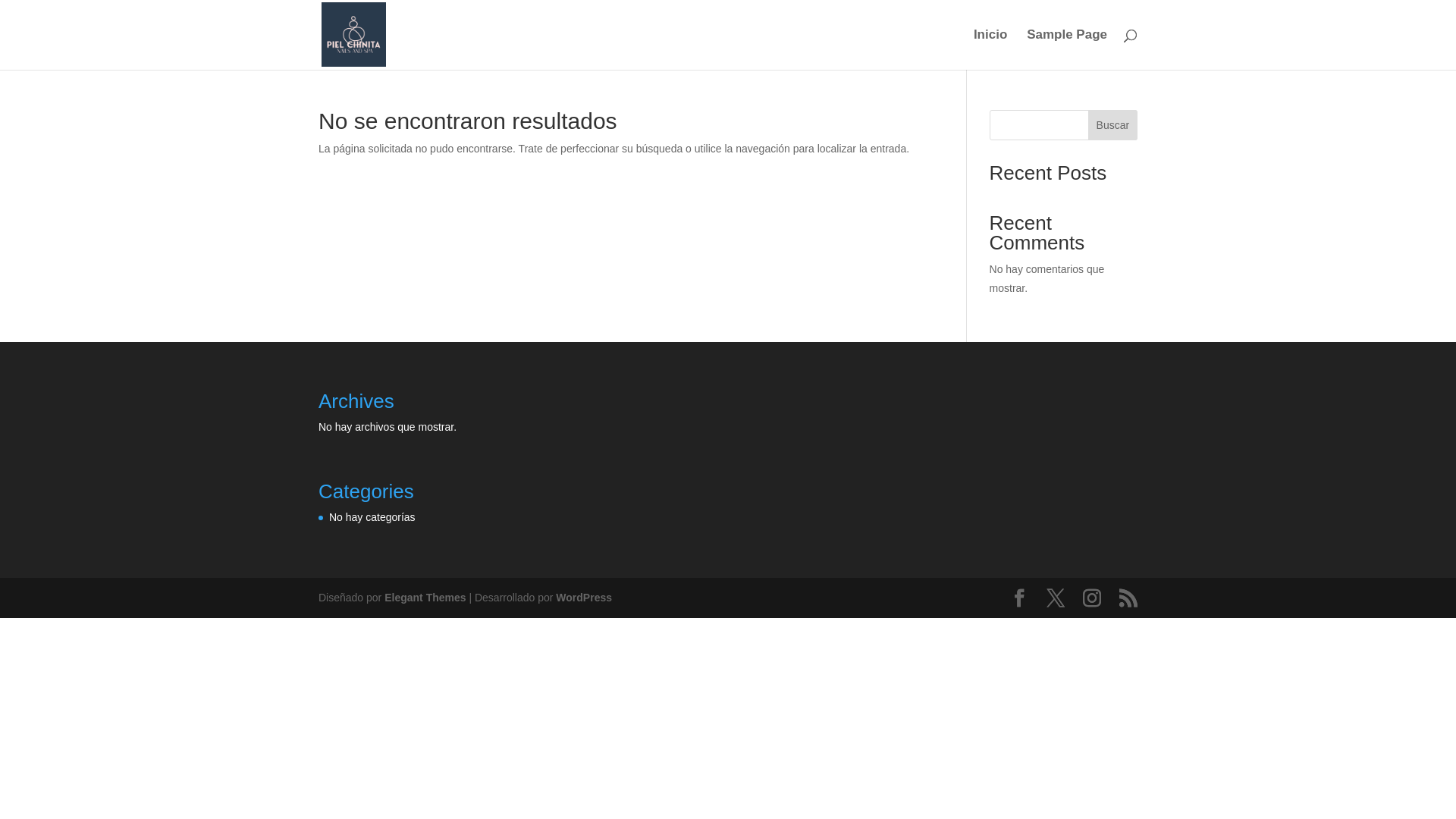Open the Sample Page menu item
The image size is (1456, 819).
point(1067,35)
